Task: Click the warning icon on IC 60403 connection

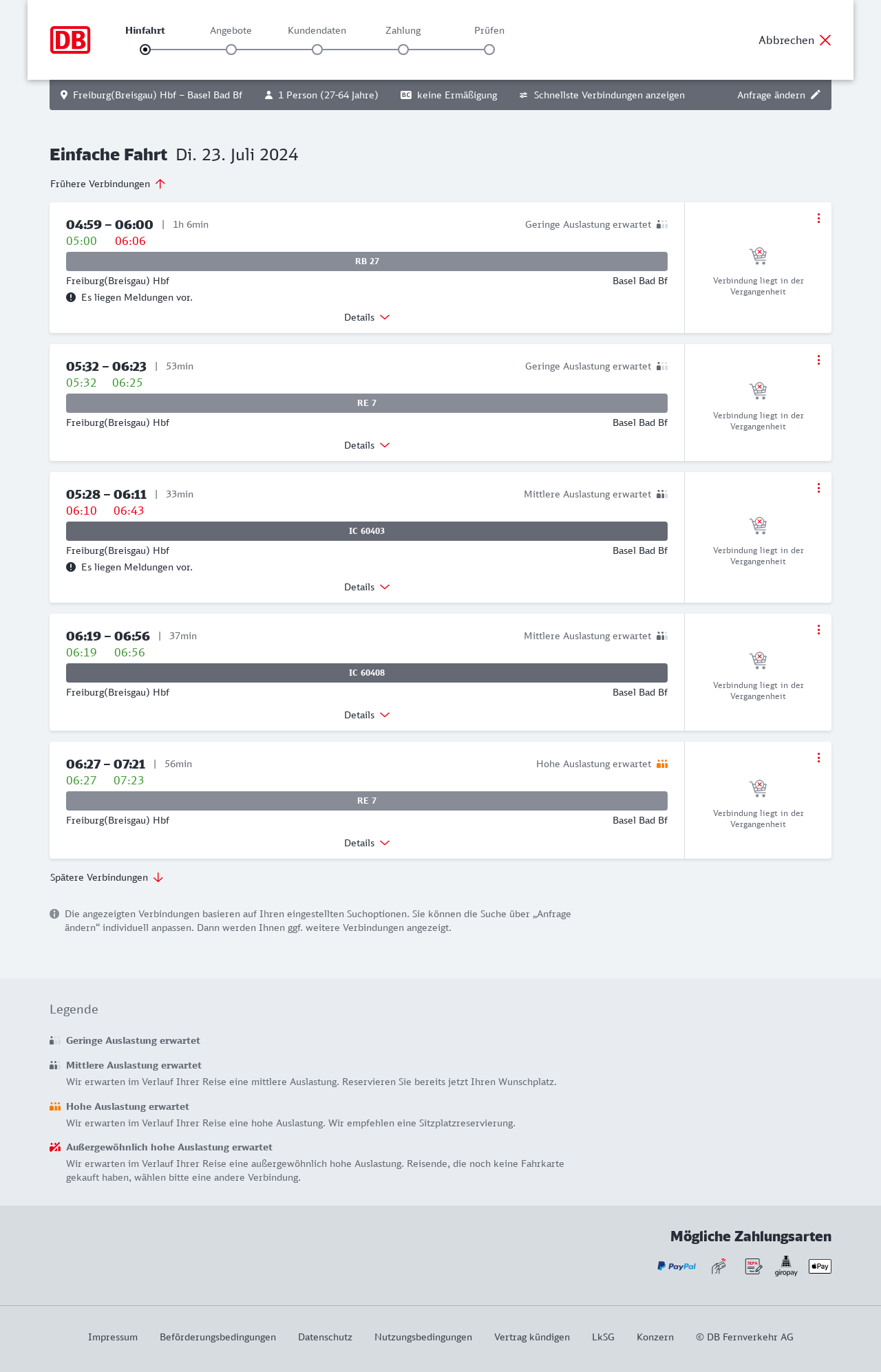Action: click(x=71, y=567)
